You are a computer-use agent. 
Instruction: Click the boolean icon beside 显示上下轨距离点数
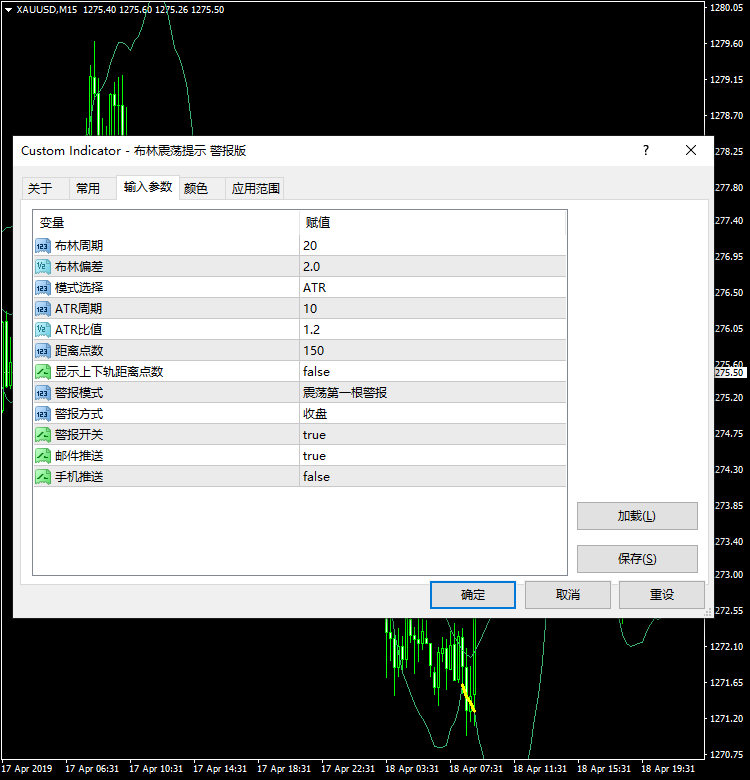[43, 372]
